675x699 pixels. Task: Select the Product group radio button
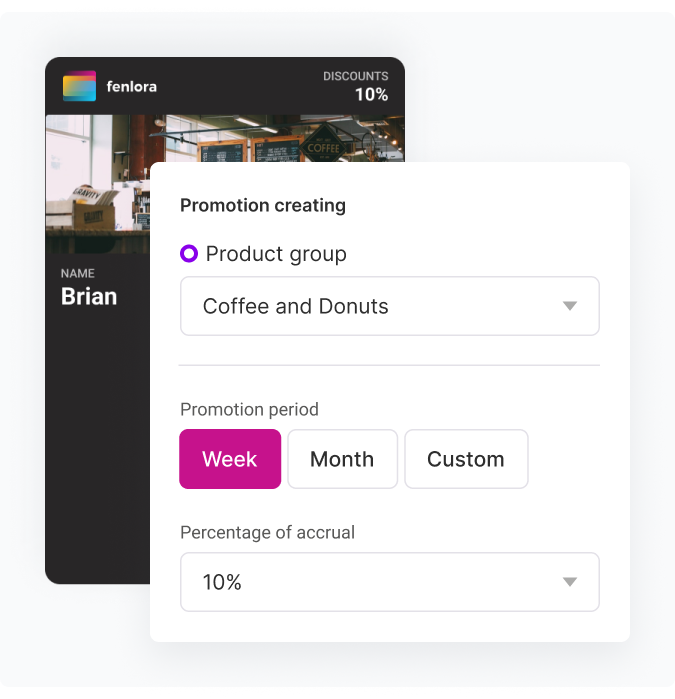coord(189,254)
